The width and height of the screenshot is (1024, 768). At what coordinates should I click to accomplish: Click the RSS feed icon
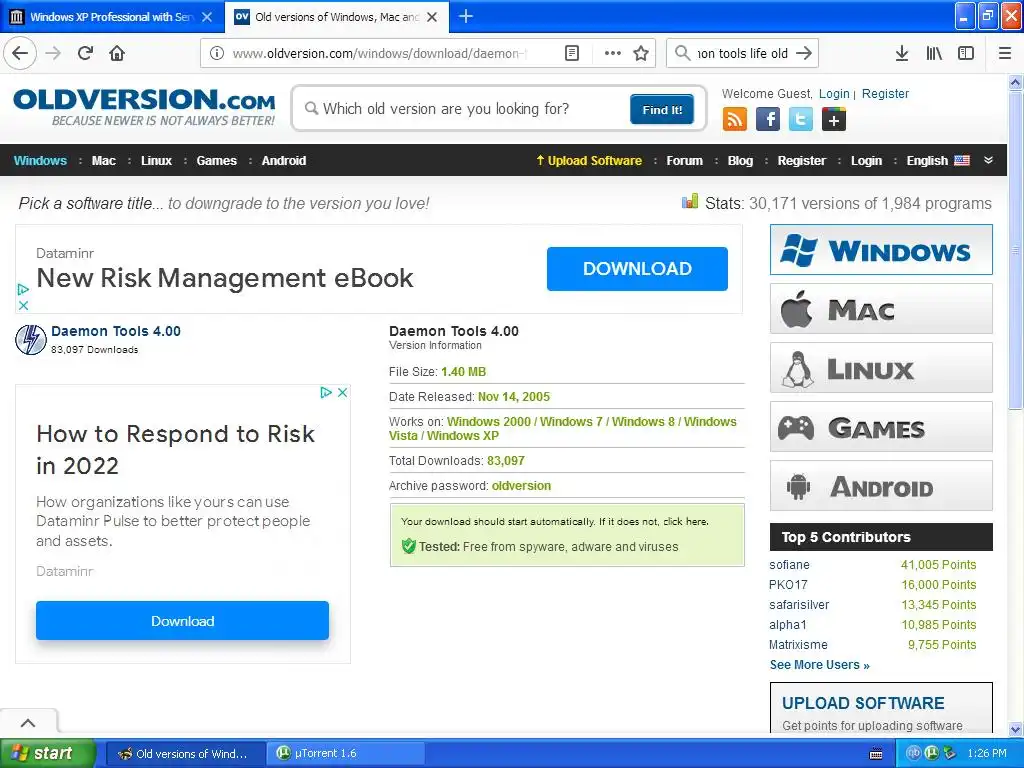[735, 120]
